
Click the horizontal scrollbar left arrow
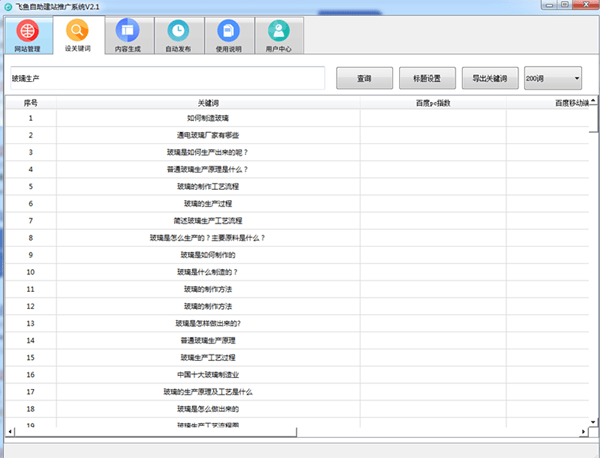(x=11, y=431)
